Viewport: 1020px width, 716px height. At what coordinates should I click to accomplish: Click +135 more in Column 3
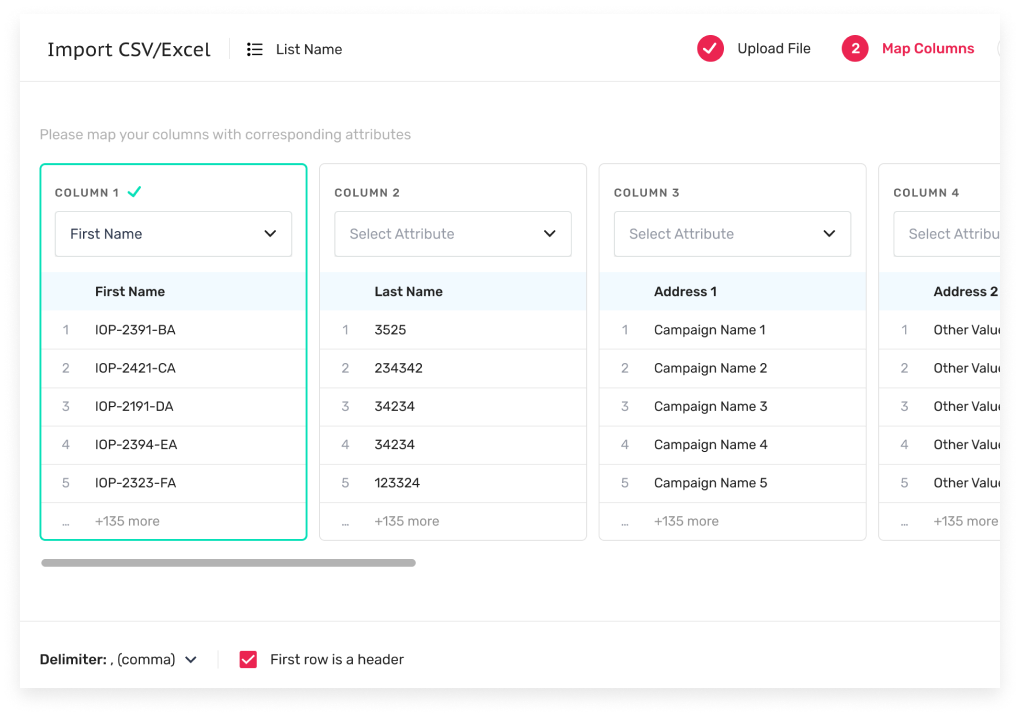click(686, 521)
